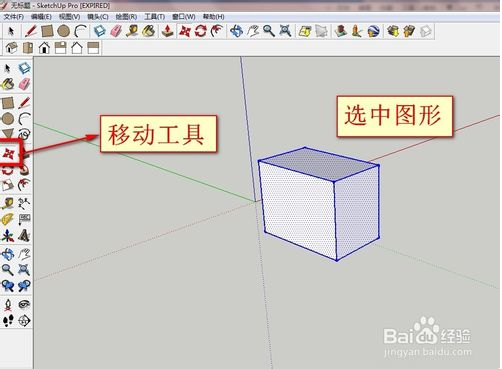Click the Photo Textures icon

pyautogui.click(x=357, y=31)
